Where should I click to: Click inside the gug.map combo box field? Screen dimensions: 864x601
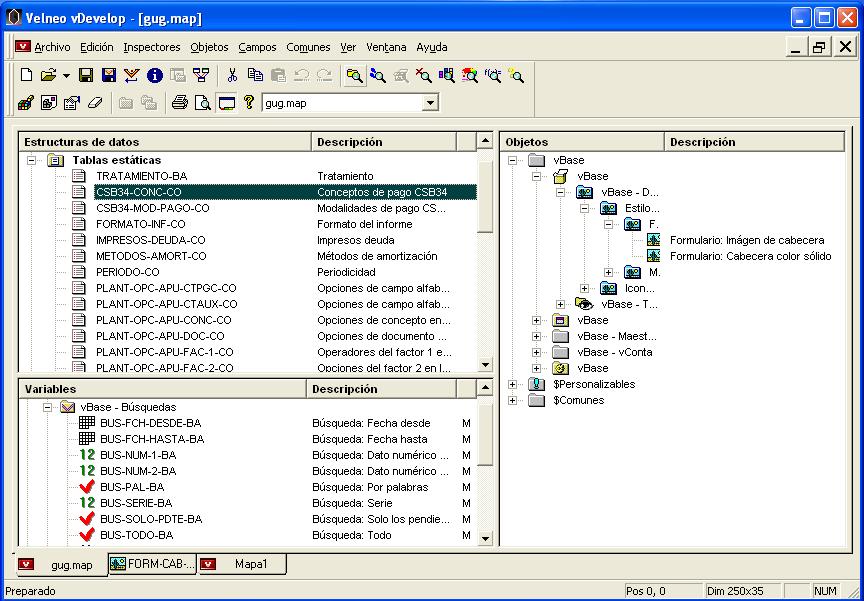(x=343, y=103)
